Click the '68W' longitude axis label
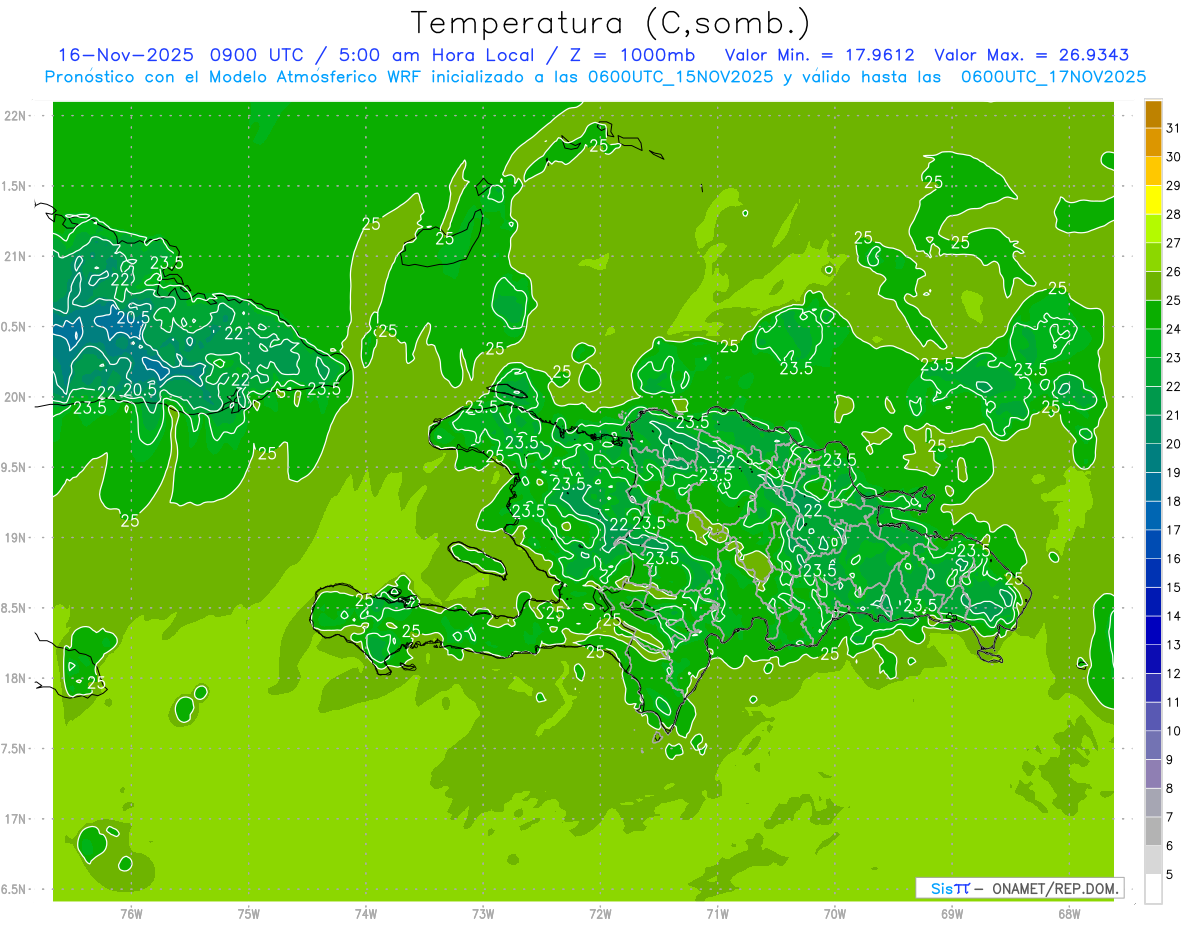This screenshot has height=927, width=1200. 1069,914
